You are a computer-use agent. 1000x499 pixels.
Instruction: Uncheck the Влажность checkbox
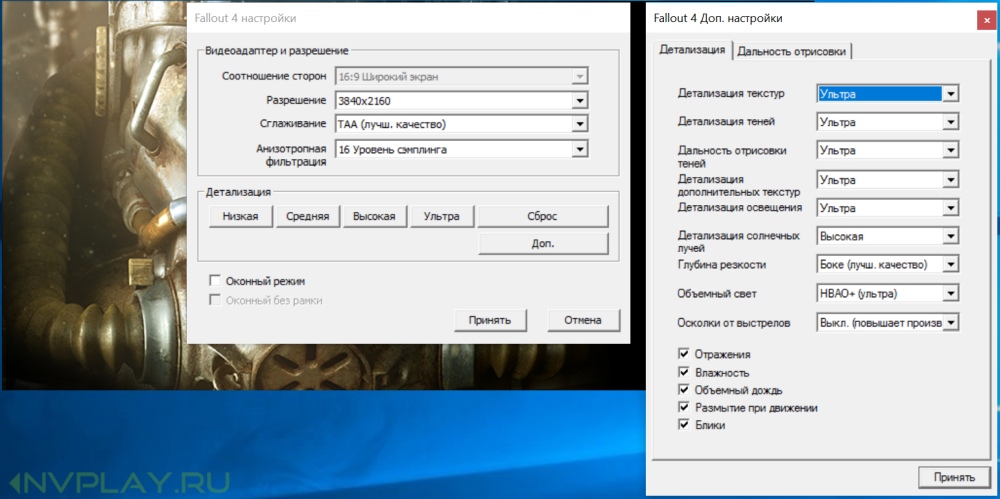[x=685, y=372]
